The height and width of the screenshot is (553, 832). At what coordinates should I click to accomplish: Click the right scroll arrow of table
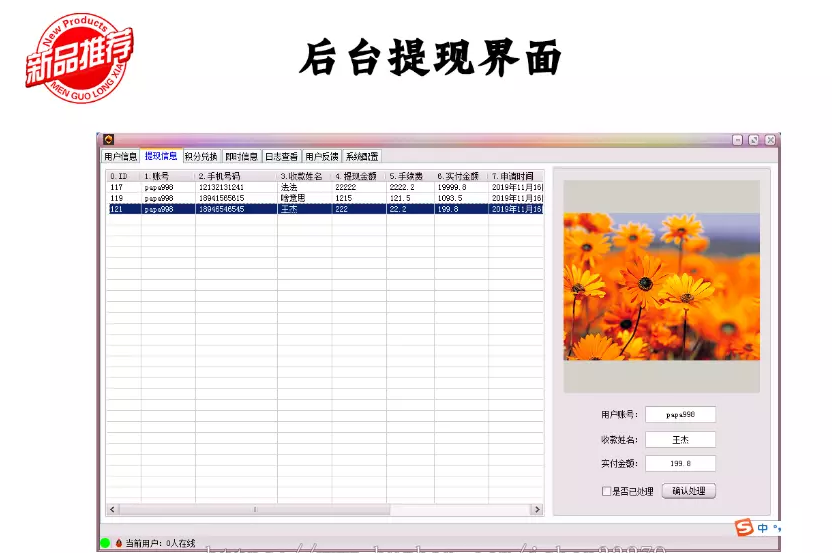pyautogui.click(x=537, y=509)
